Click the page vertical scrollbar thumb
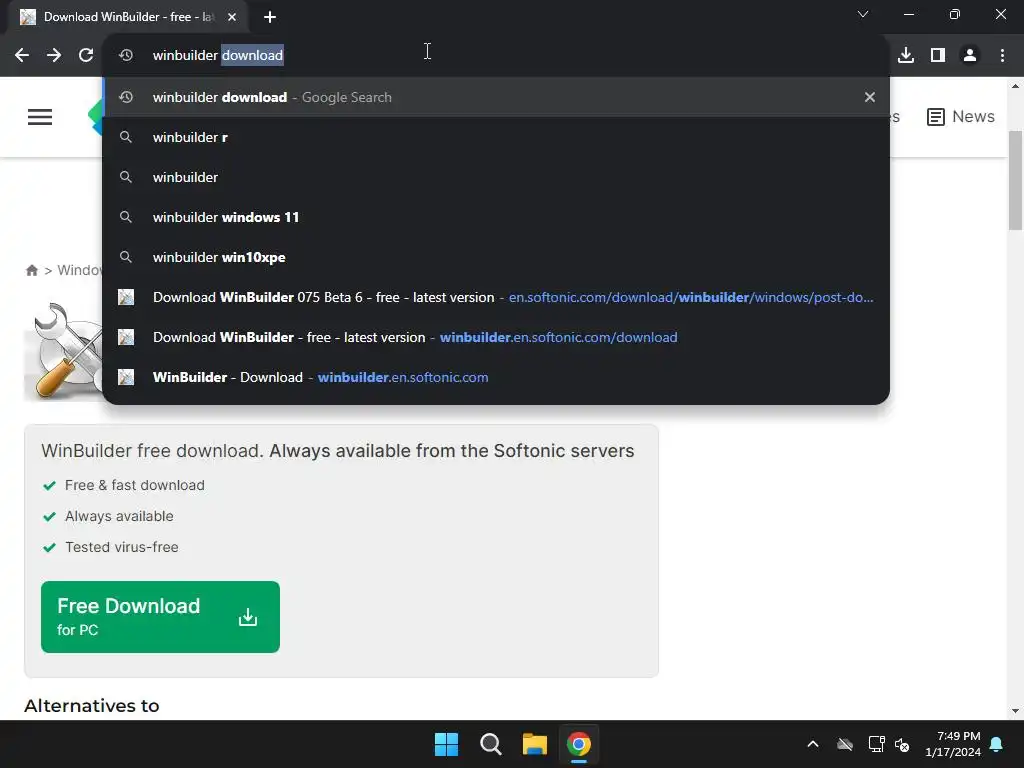 click(x=1016, y=180)
